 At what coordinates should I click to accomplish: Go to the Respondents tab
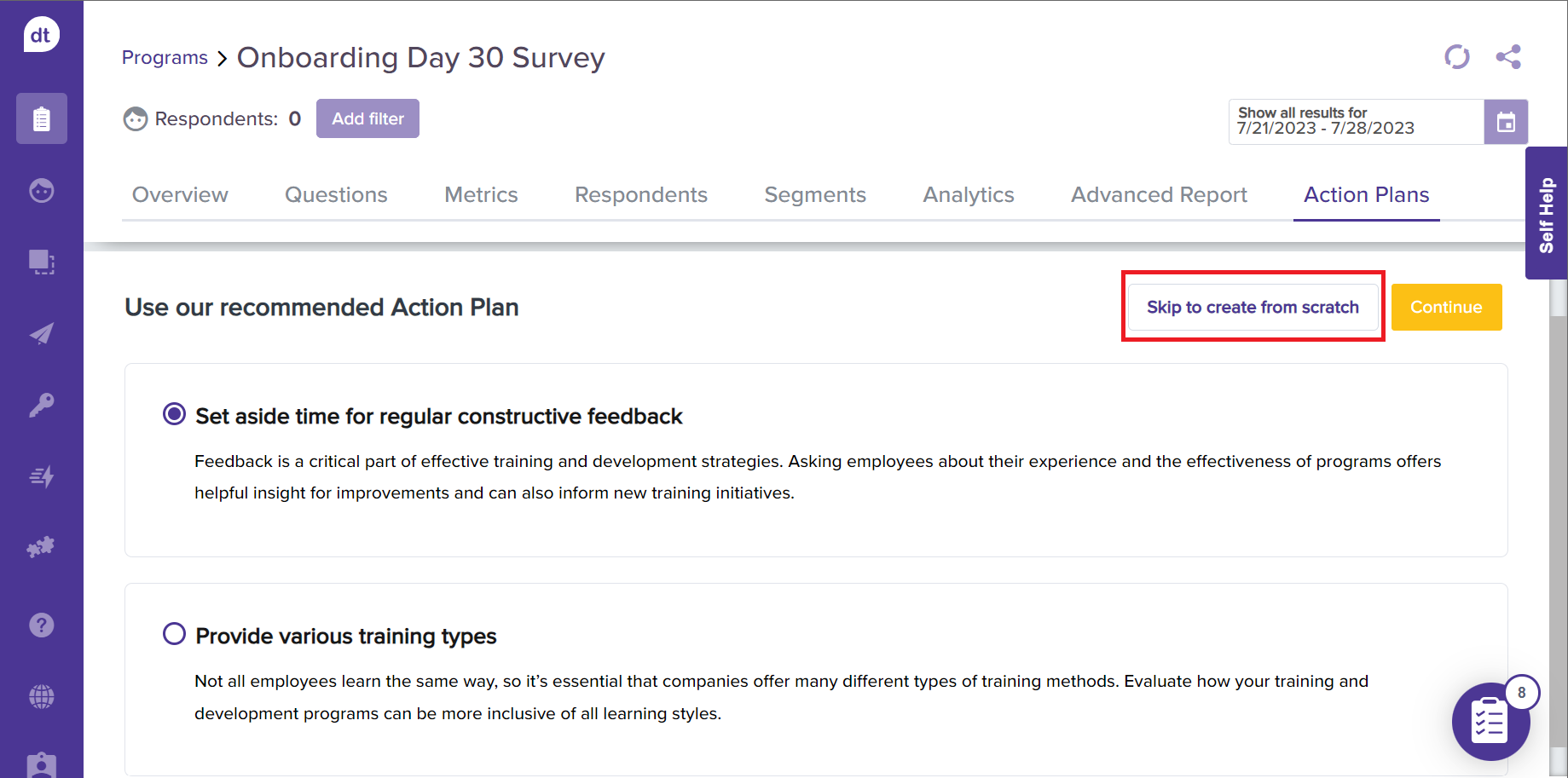[x=640, y=195]
